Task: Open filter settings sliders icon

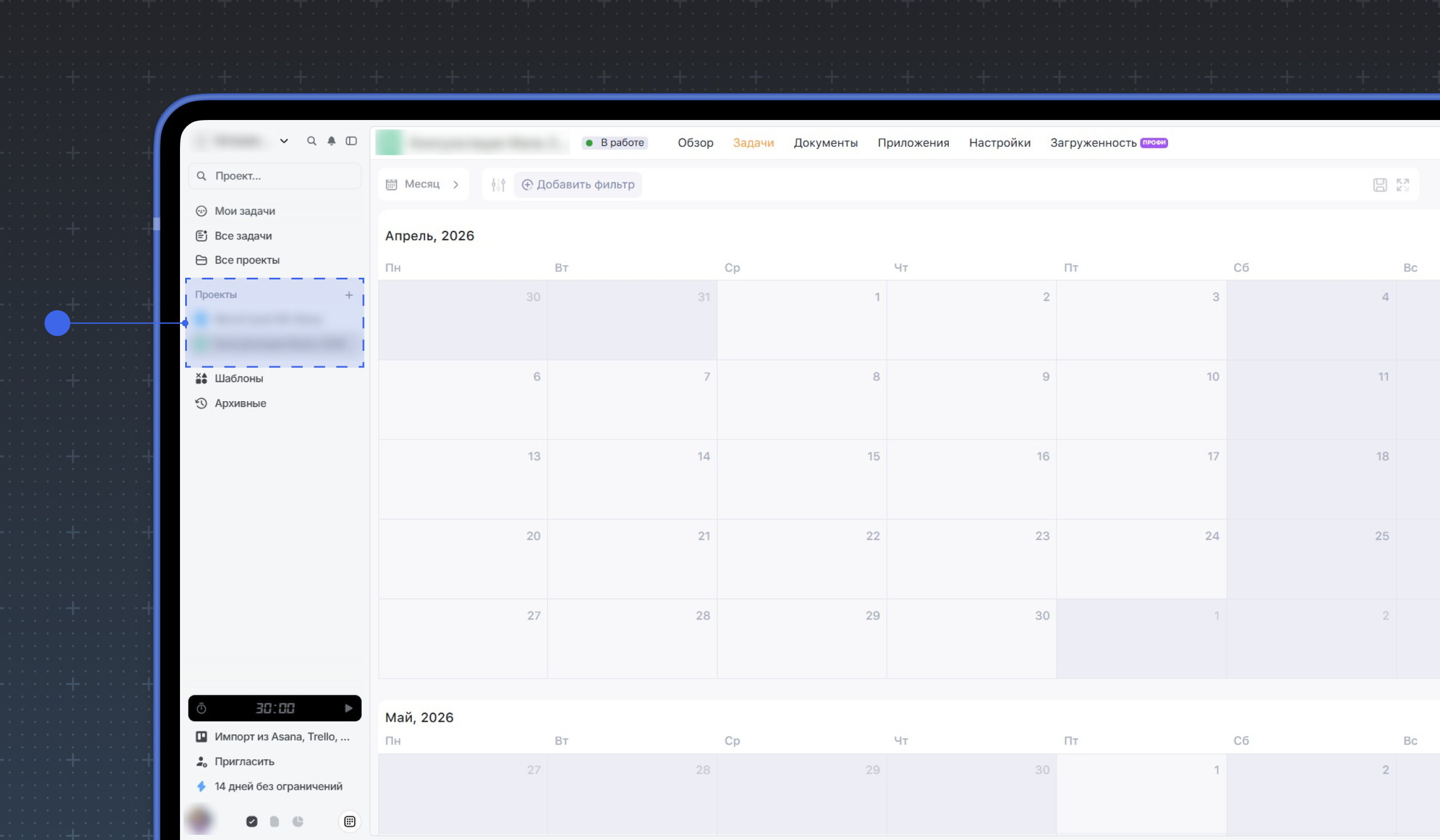Action: click(x=498, y=185)
